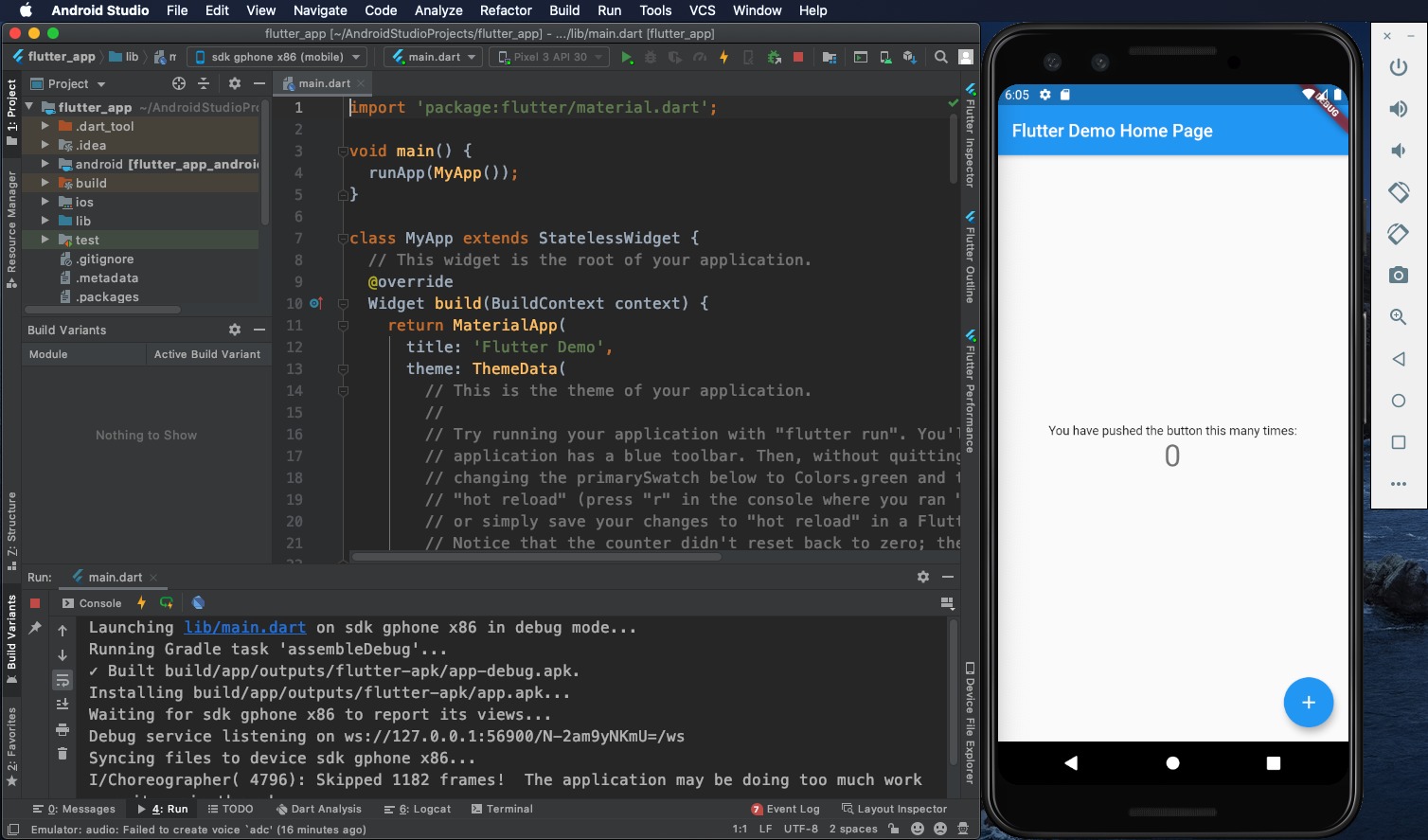Attach the debugger to Android process
Screen dimensions: 1428x840
[774, 57]
